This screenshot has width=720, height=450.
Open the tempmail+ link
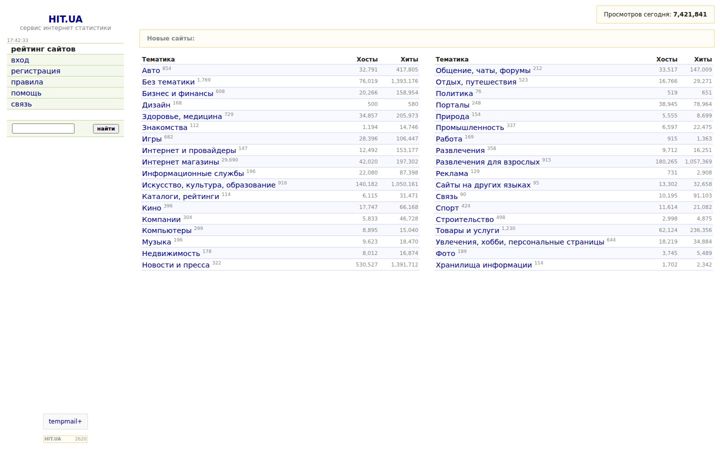point(65,421)
